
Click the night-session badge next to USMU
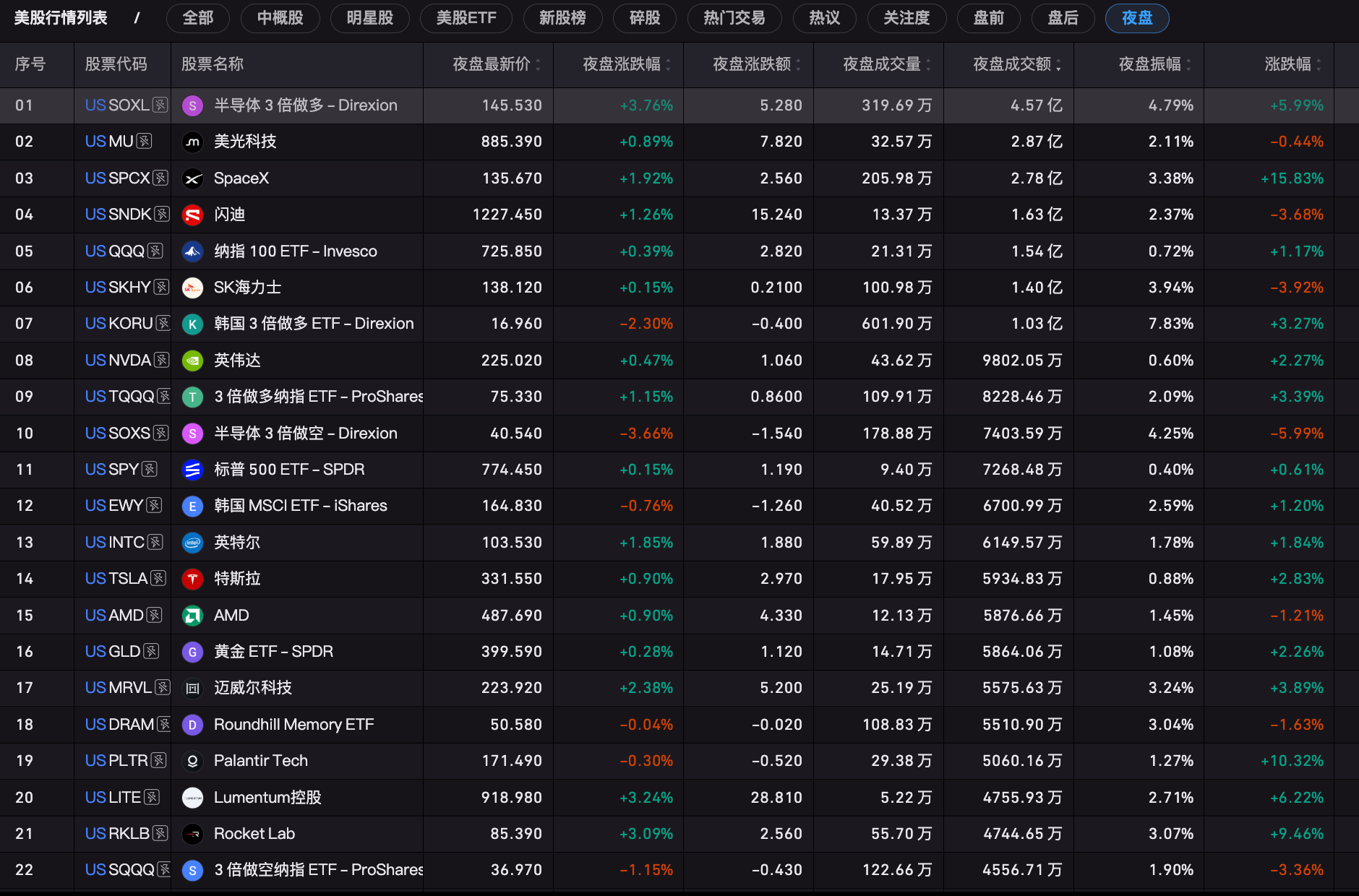click(145, 142)
